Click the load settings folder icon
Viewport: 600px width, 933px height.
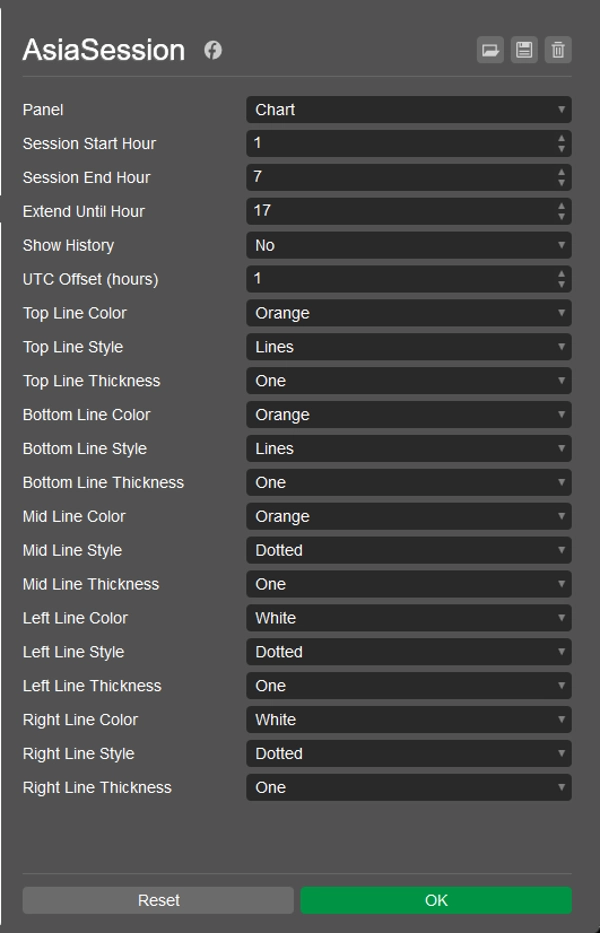[x=490, y=50]
